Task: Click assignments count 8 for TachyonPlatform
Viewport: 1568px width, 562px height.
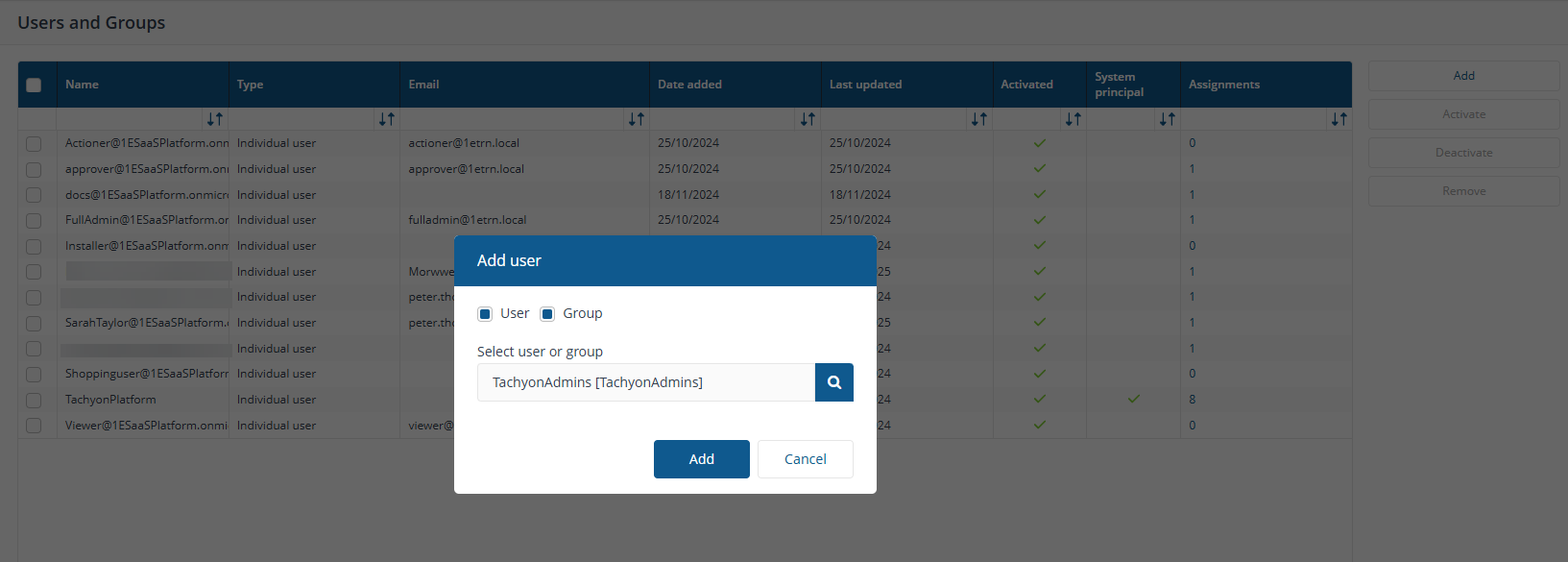Action: (1193, 400)
